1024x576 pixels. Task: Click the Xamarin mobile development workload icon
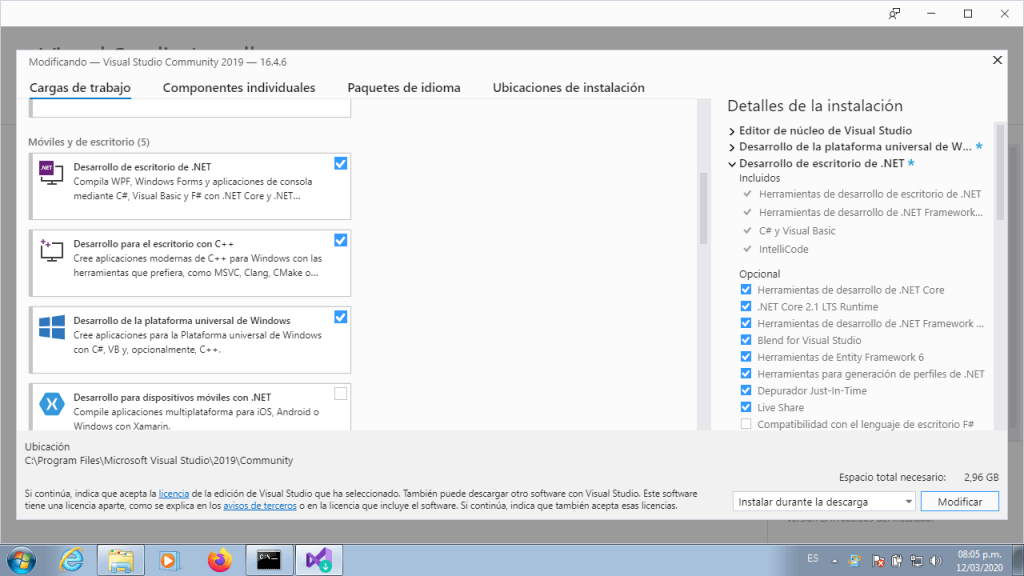click(x=51, y=403)
